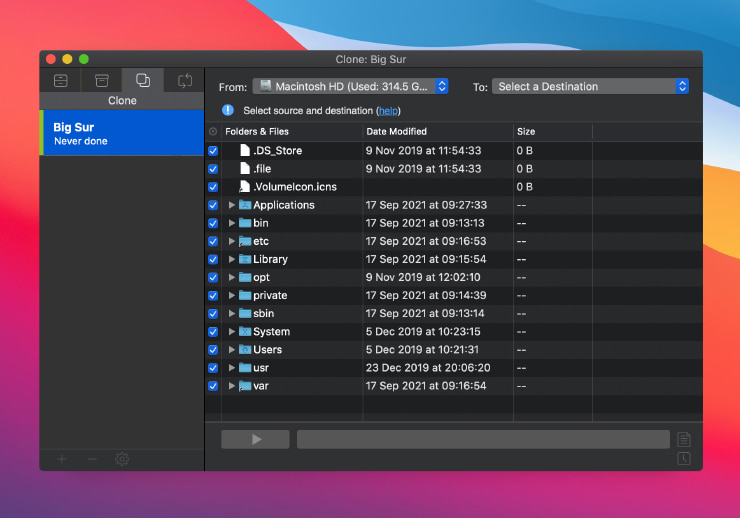740x518 pixels.
Task: Select the Big Sur clone task
Action: (122, 133)
